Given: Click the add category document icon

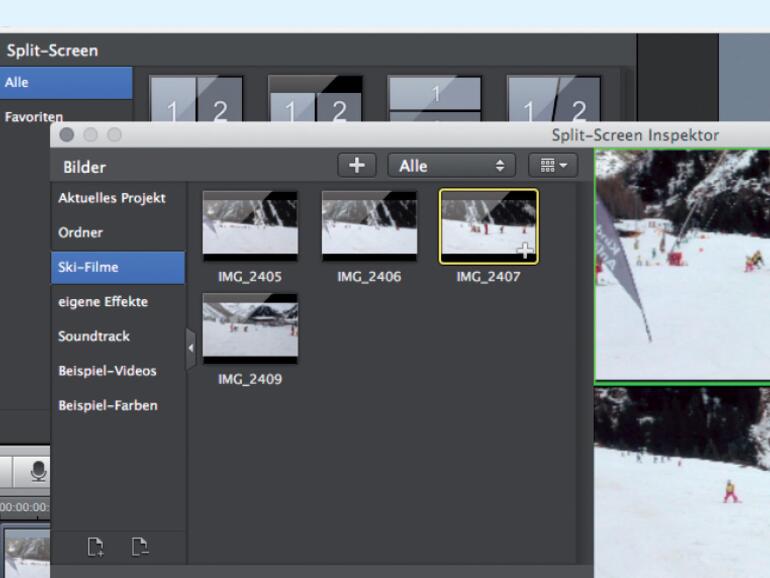Looking at the screenshot, I should [95, 545].
